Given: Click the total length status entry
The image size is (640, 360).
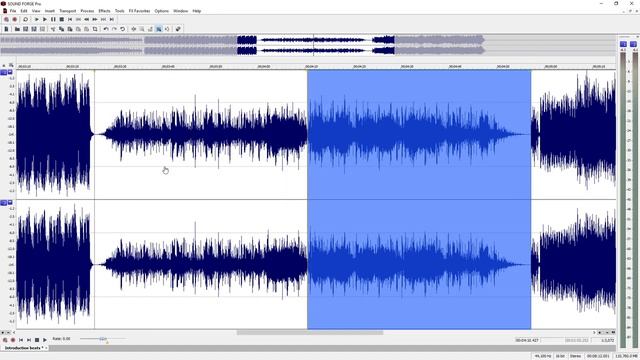Looking at the screenshot, I should tap(598, 356).
